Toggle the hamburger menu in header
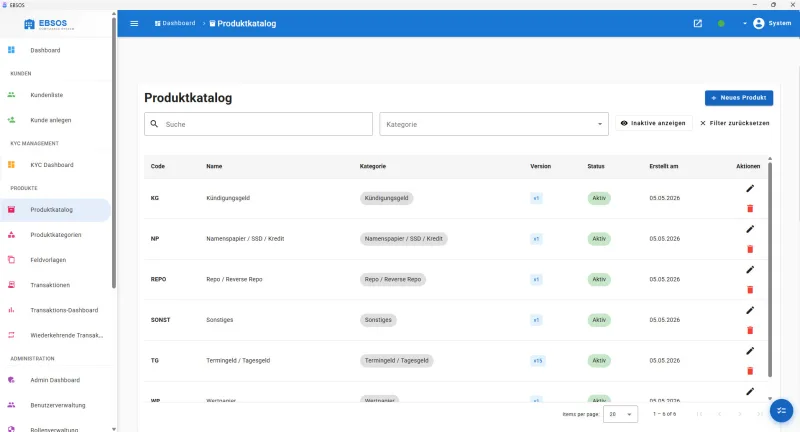Image resolution: width=800 pixels, height=432 pixels. pyautogui.click(x=134, y=23)
